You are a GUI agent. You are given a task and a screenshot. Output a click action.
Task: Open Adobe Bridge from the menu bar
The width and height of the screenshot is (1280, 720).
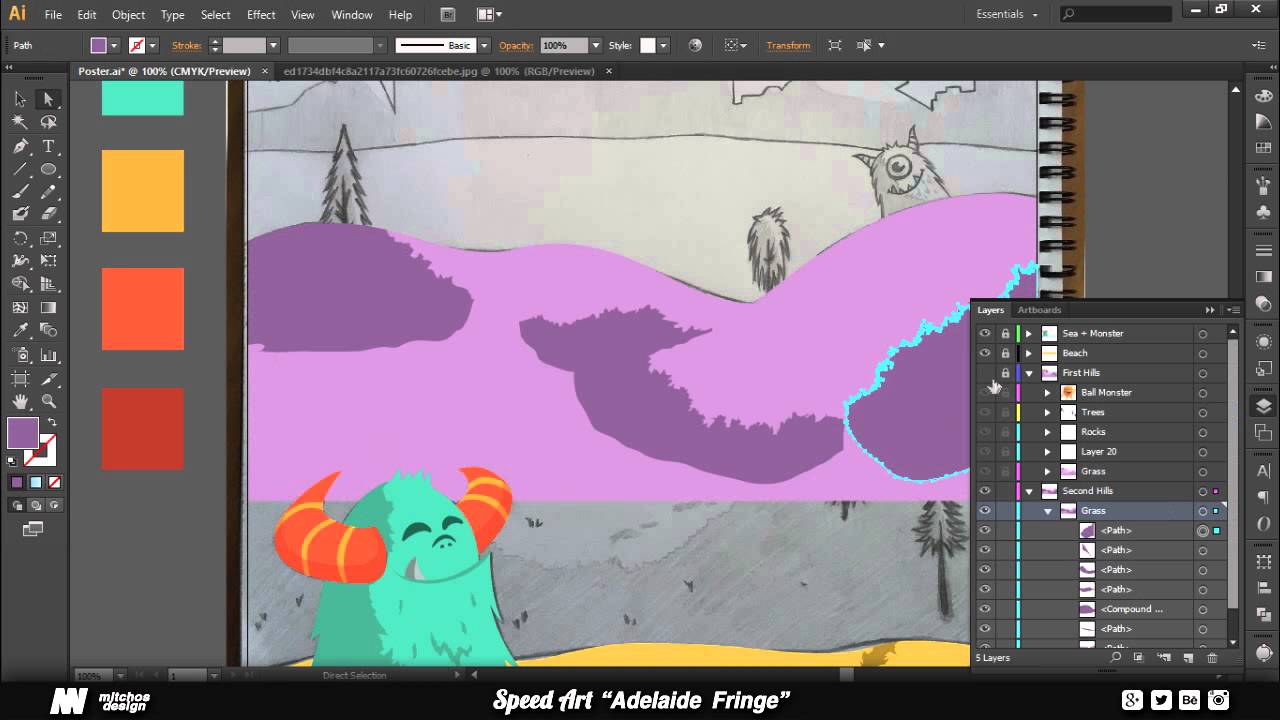[x=448, y=15]
